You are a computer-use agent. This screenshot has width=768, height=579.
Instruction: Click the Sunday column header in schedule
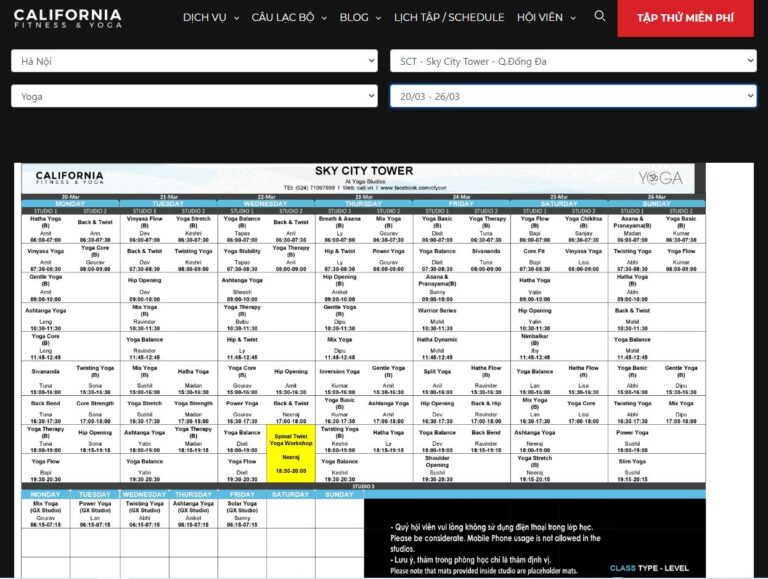coord(656,204)
